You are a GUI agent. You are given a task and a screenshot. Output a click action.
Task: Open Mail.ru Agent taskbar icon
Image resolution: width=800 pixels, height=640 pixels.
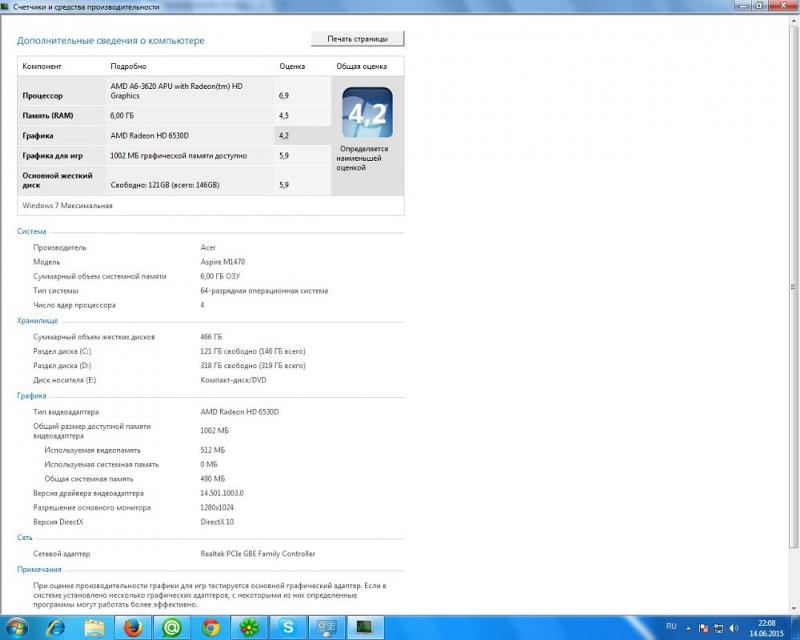[x=172, y=628]
